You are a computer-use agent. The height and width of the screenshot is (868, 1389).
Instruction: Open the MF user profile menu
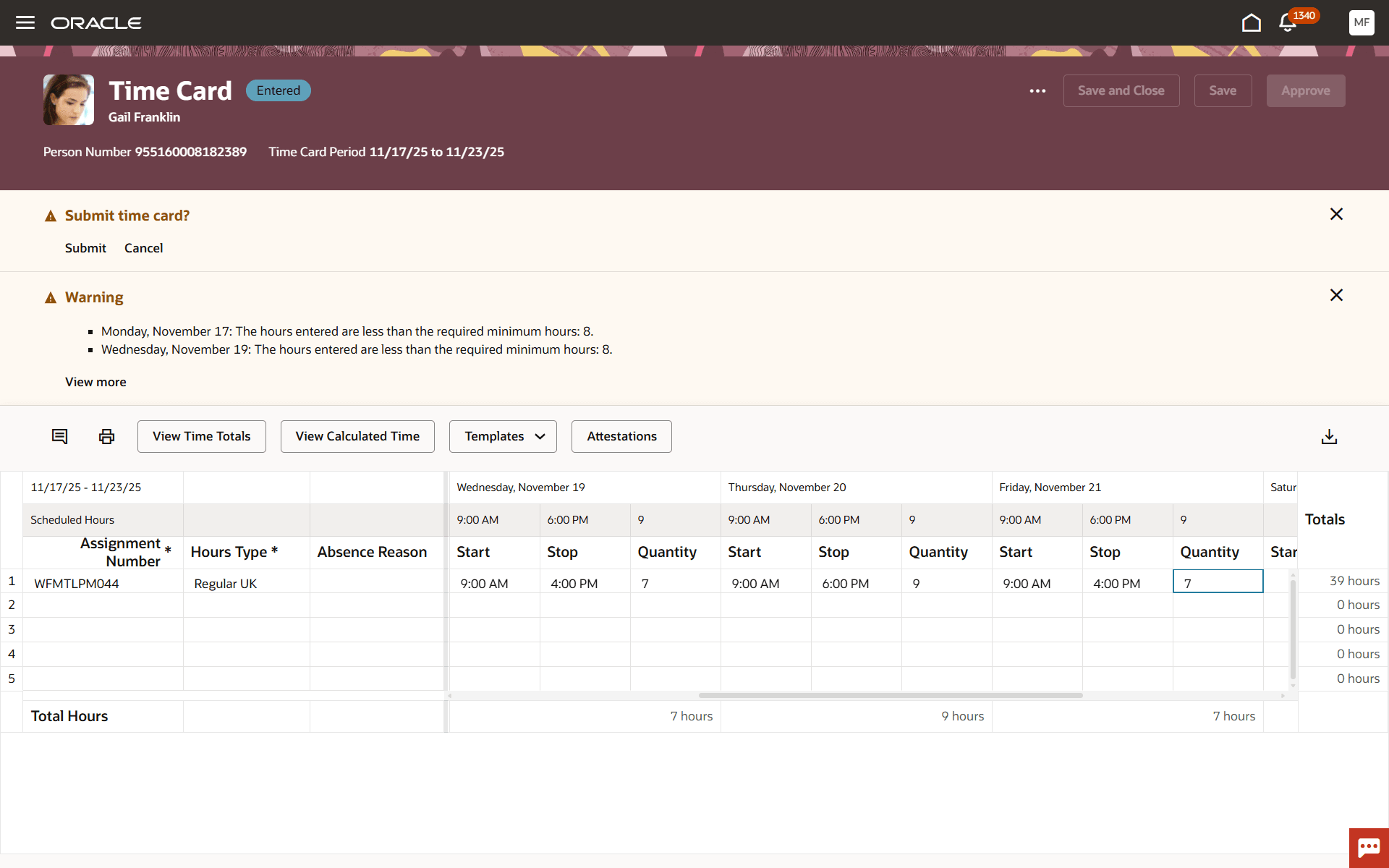[1361, 22]
